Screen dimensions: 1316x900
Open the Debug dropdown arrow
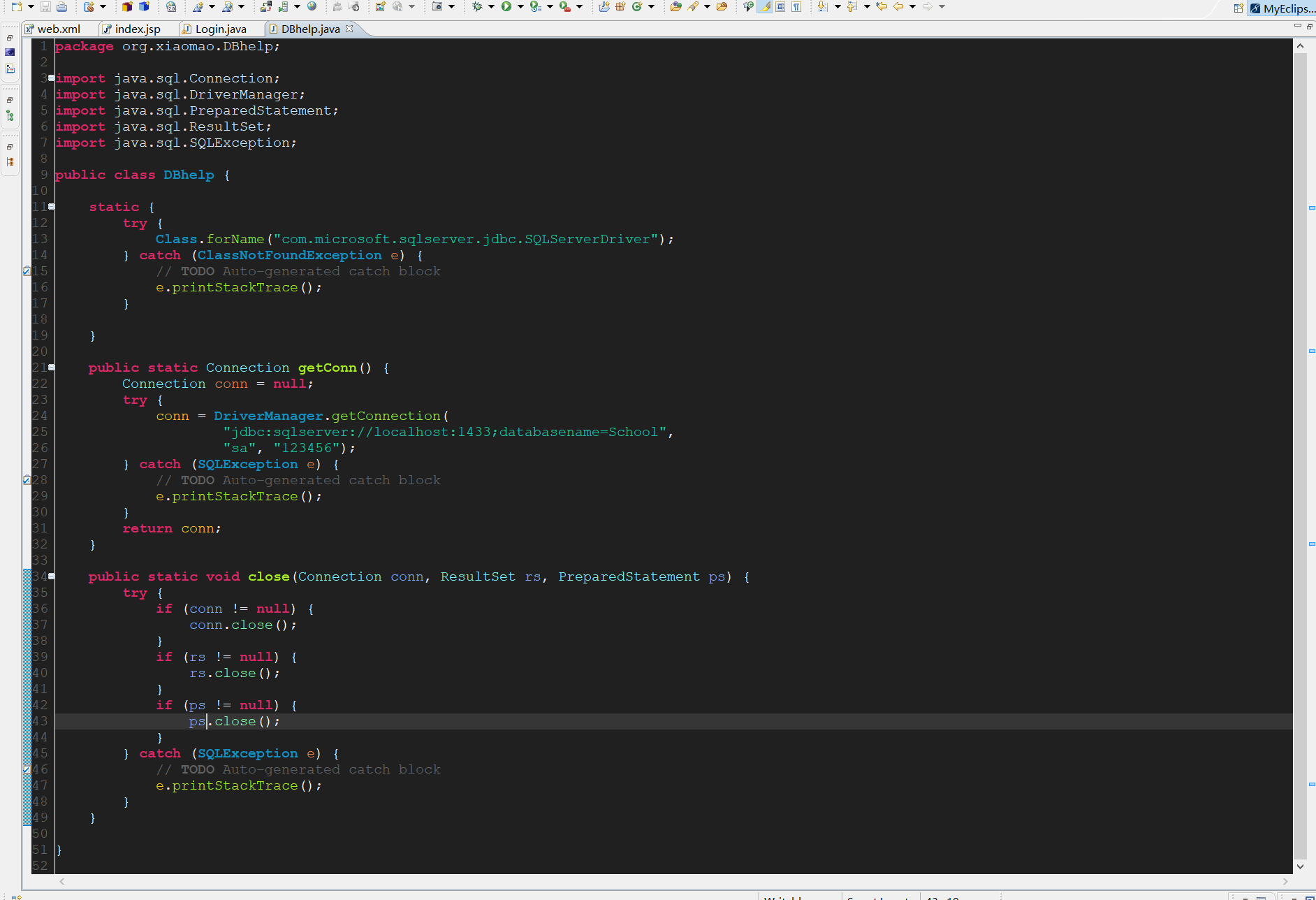[491, 7]
